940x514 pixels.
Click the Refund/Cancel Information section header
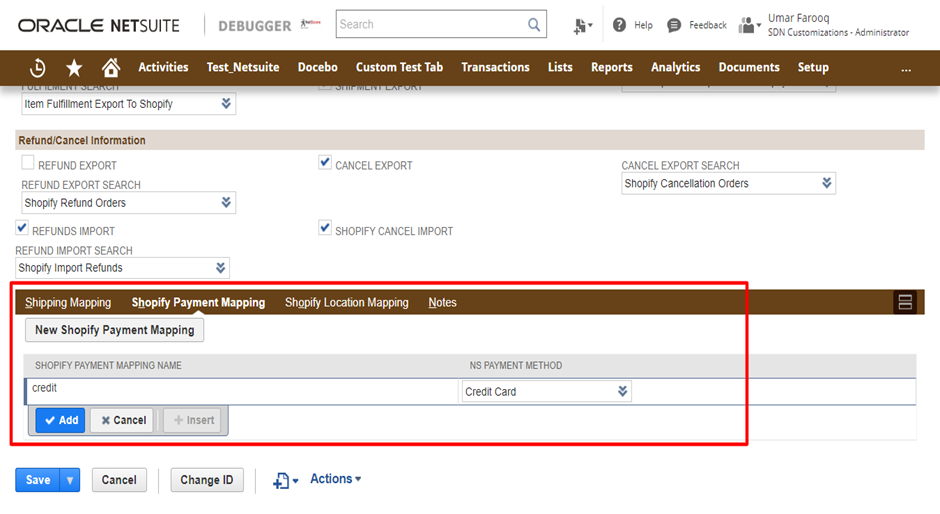(x=470, y=140)
